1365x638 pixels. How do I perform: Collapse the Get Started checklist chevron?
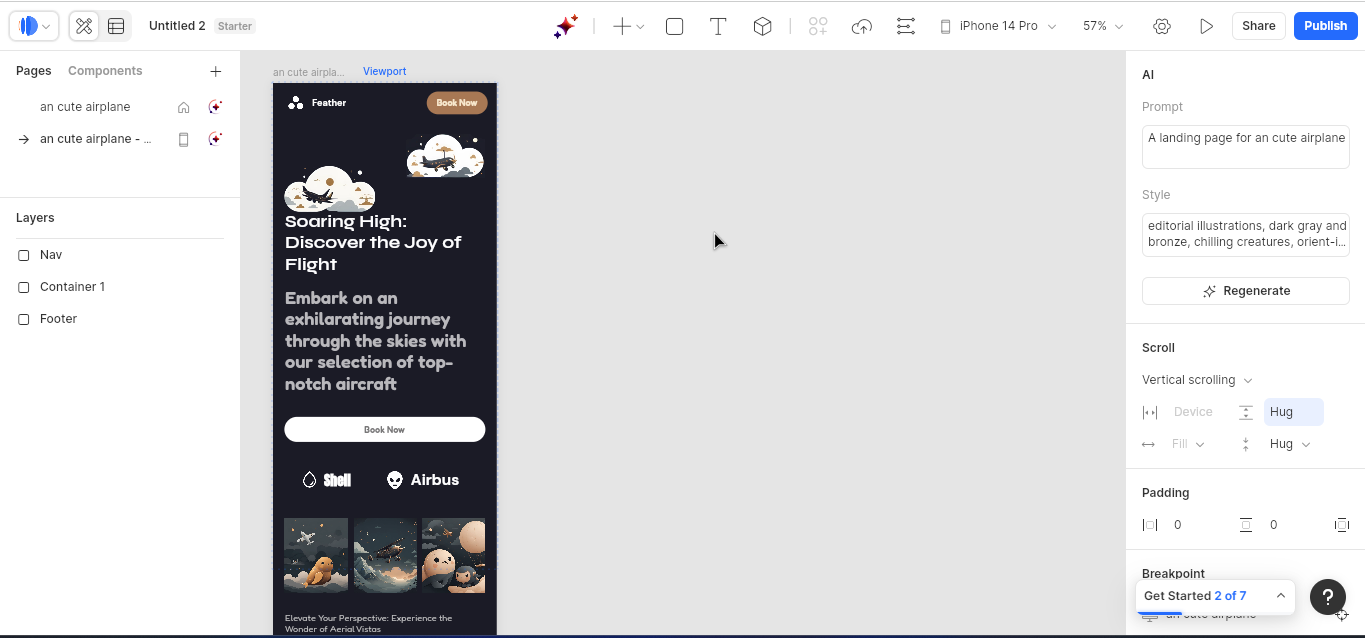[1280, 596]
